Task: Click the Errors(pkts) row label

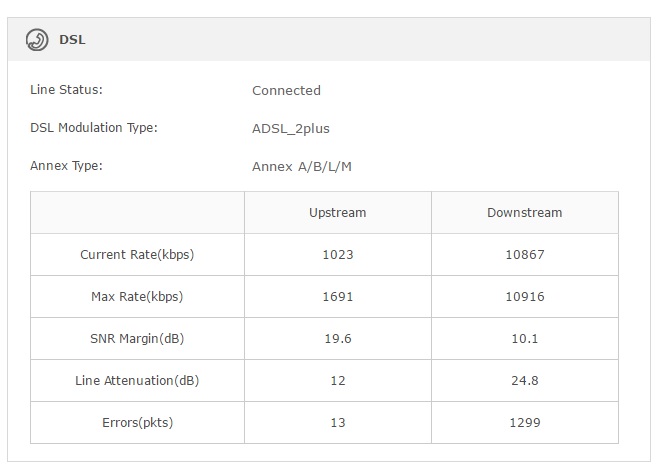Action: 137,422
